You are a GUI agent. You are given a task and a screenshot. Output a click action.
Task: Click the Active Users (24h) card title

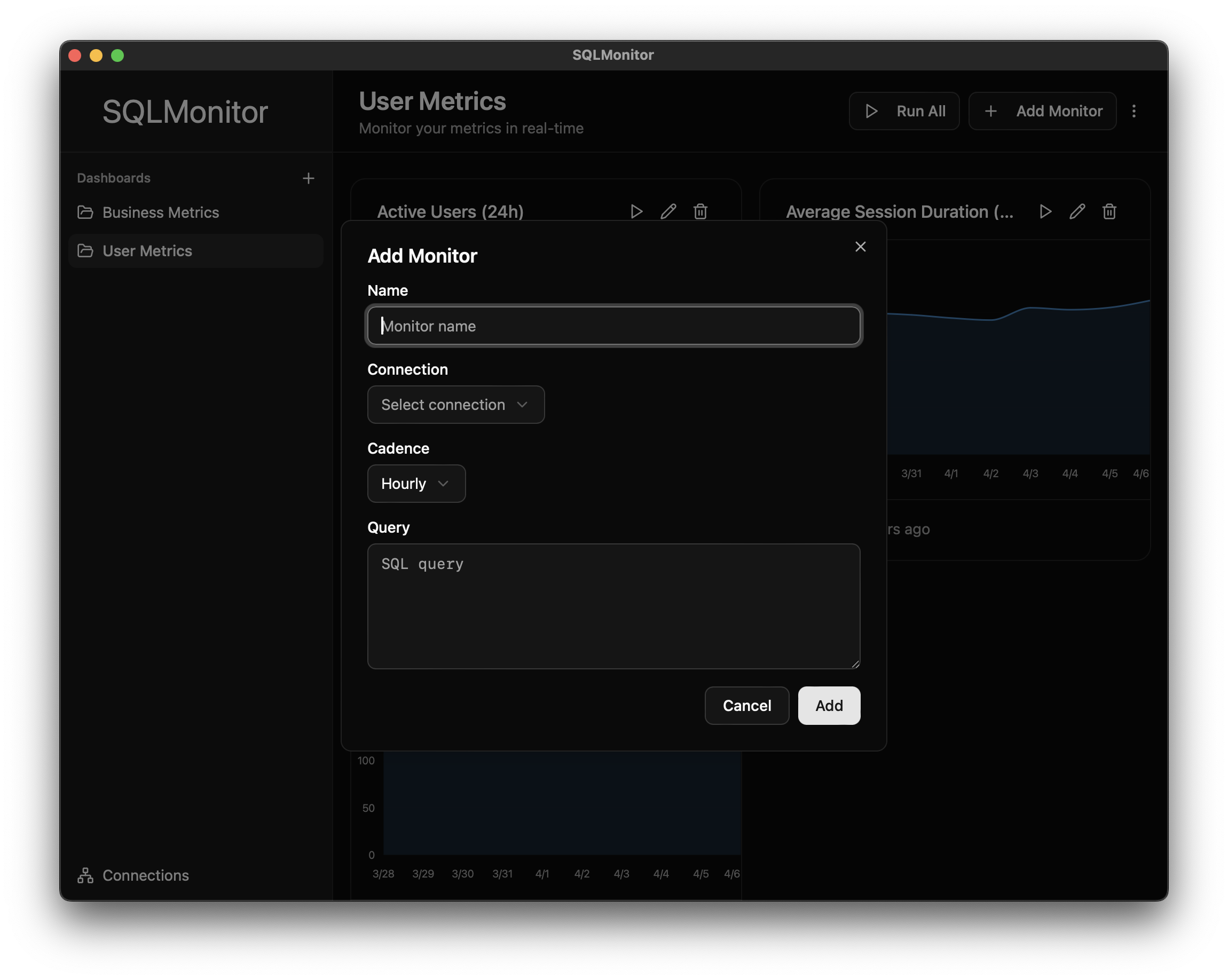click(450, 212)
